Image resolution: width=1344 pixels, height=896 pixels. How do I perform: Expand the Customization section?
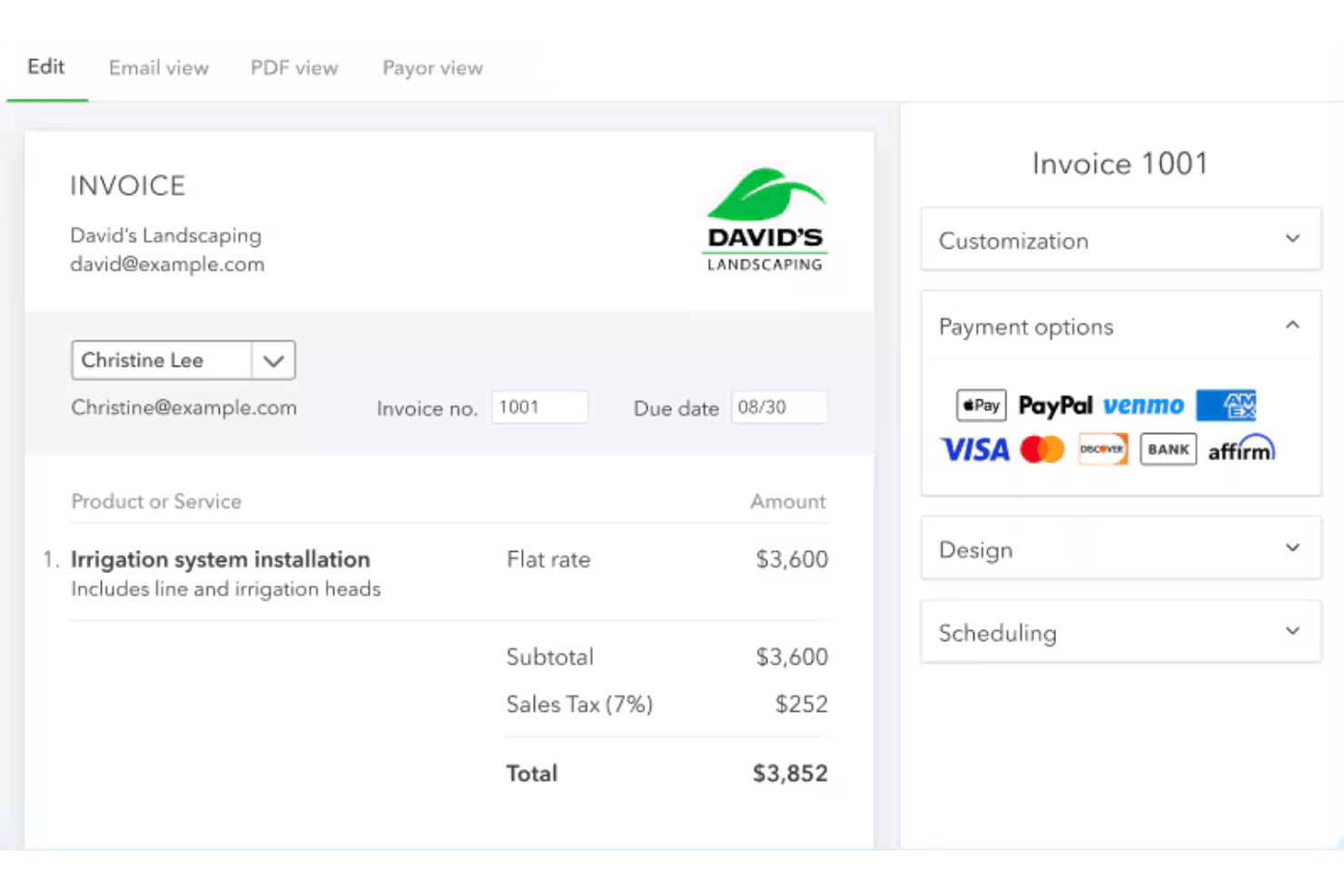(x=1121, y=240)
